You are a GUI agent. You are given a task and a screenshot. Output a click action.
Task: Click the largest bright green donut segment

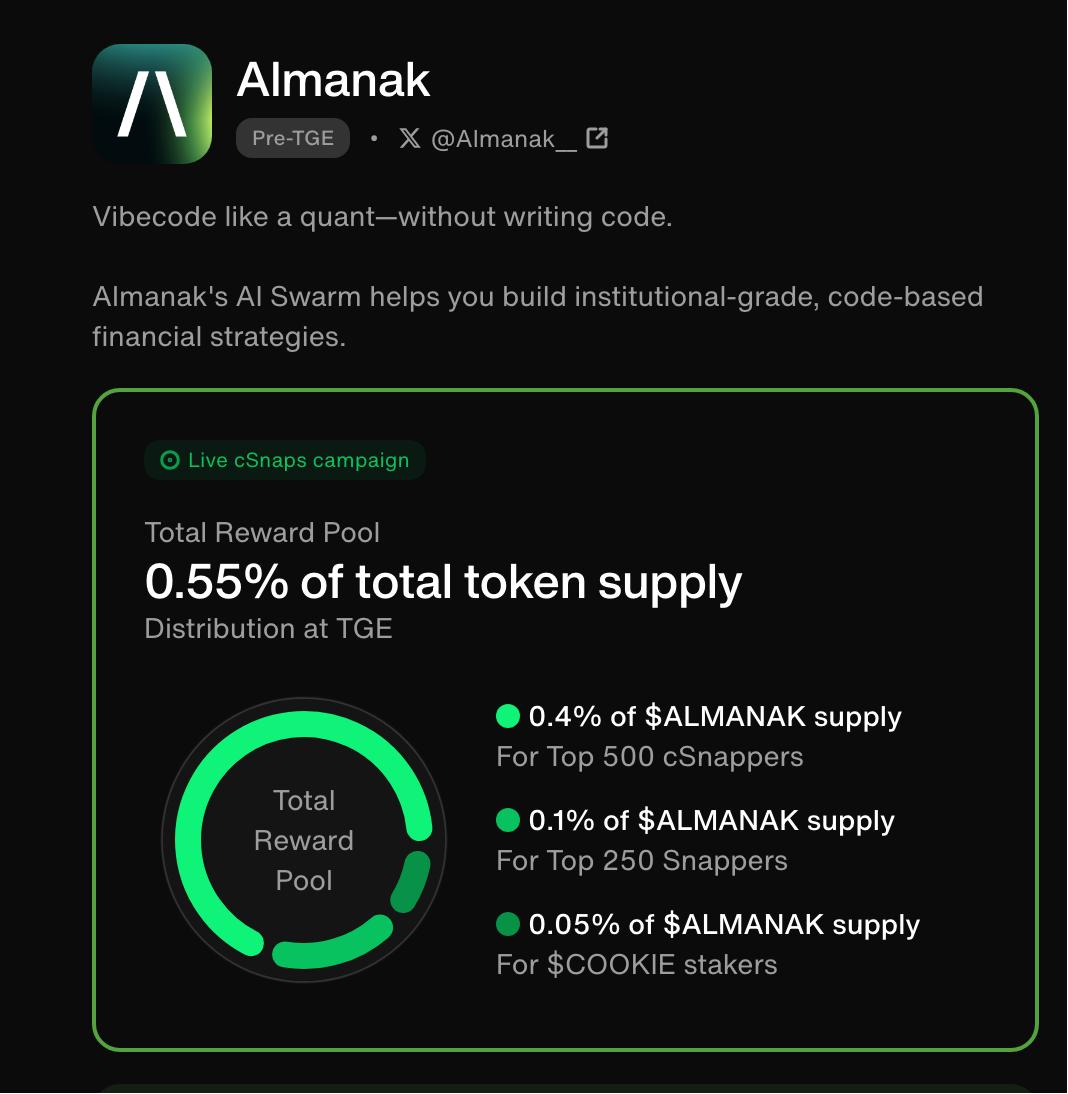[x=209, y=781]
